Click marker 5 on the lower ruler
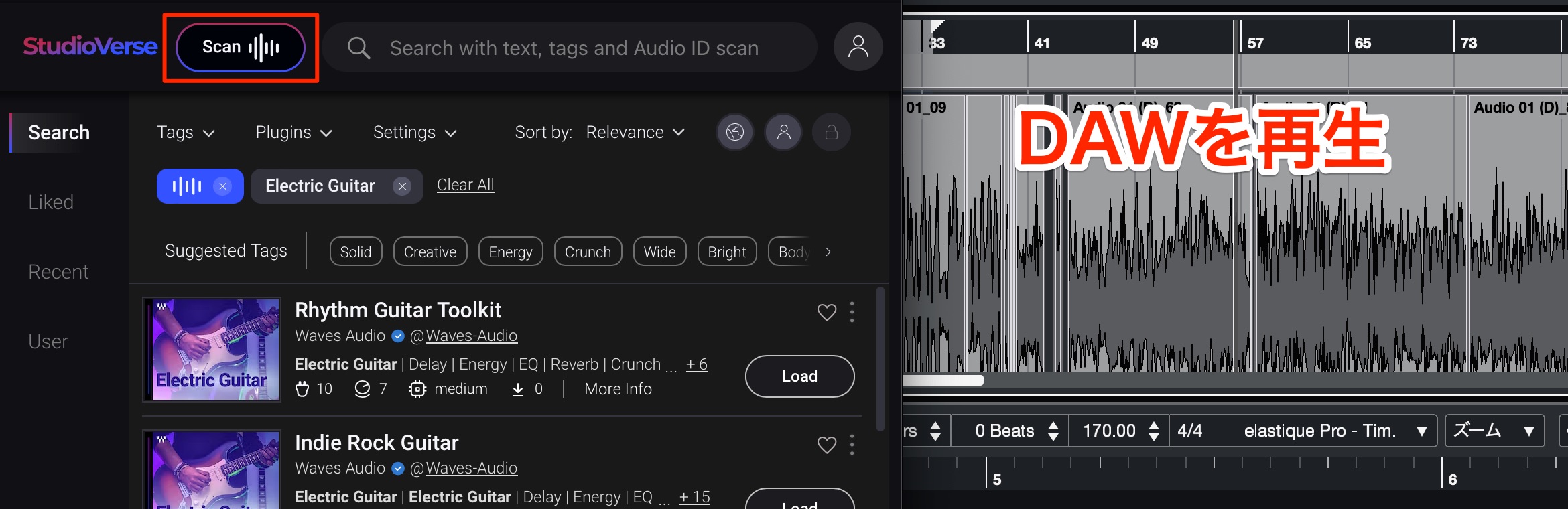This screenshot has height=509, width=1568. 997,480
